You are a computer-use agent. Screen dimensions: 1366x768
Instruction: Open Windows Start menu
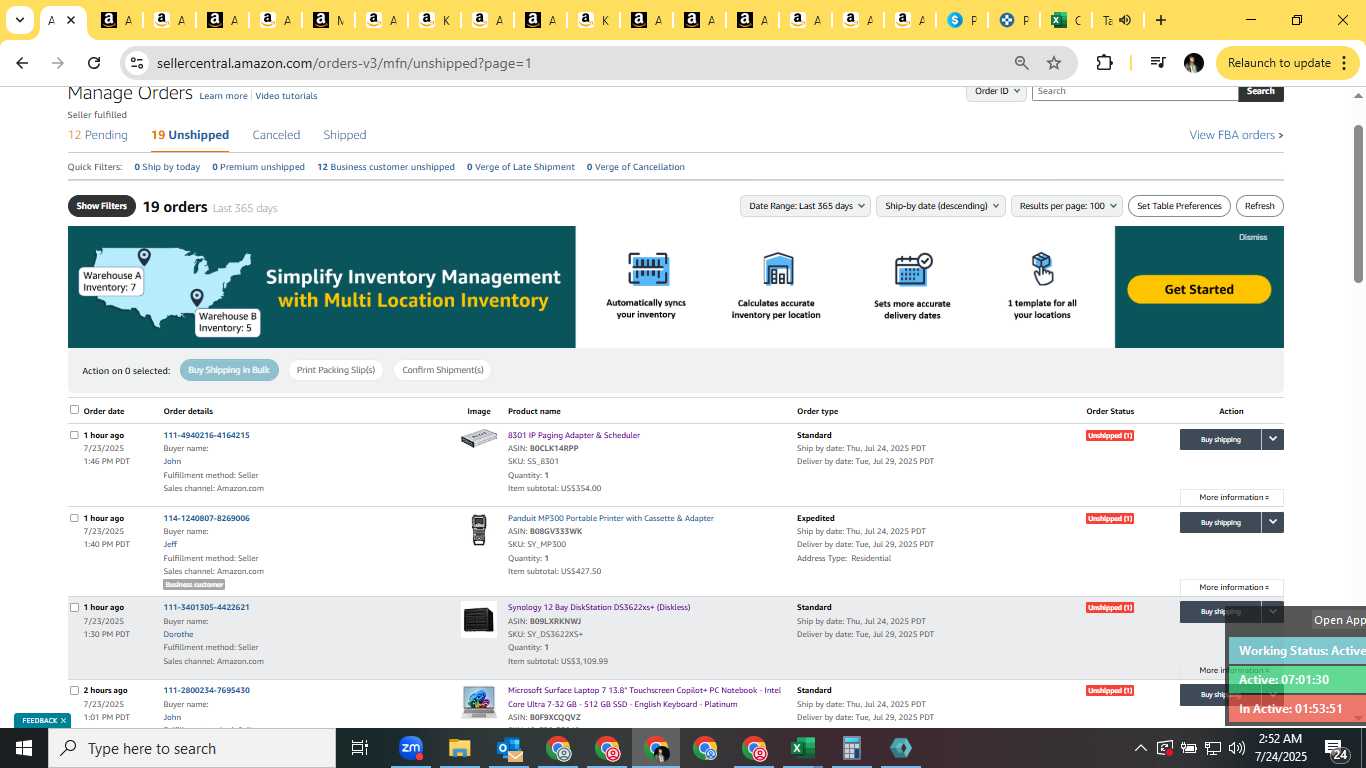(x=24, y=748)
